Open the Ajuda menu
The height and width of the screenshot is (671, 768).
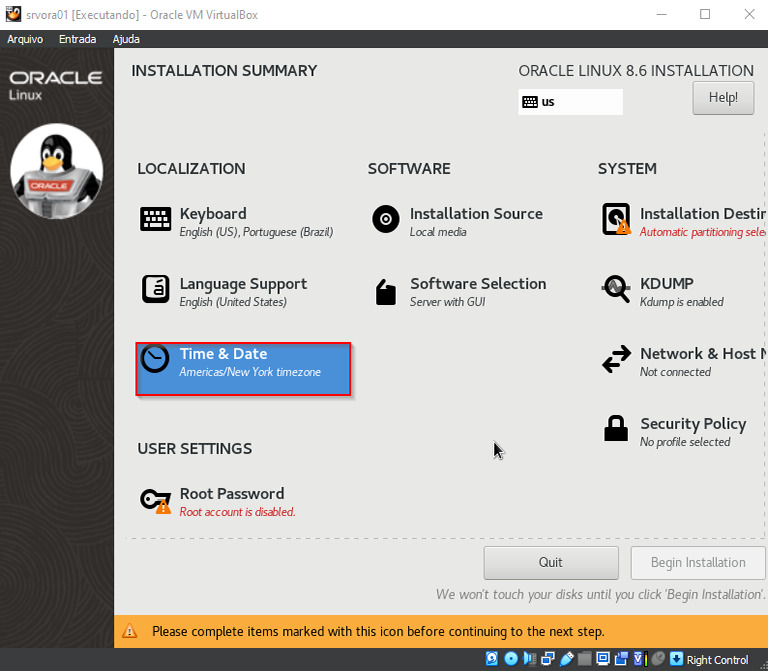[126, 39]
